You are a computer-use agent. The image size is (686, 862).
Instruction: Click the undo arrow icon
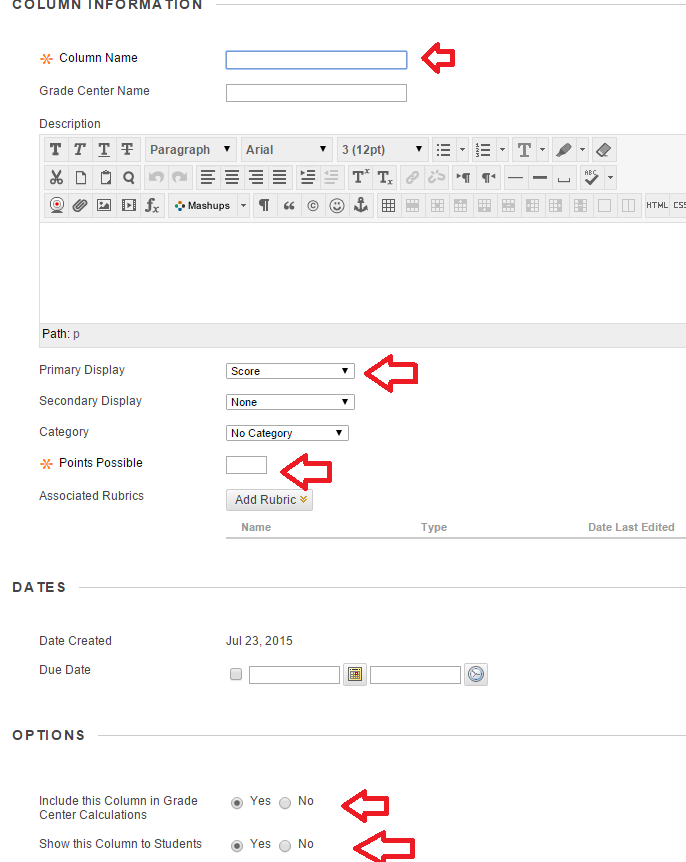point(156,178)
